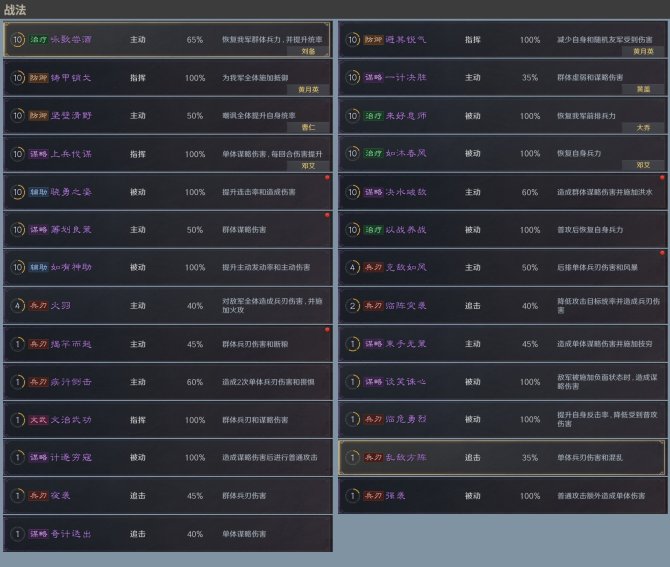Click the 刘备 owner label
The image size is (670, 567).
pyautogui.click(x=308, y=50)
